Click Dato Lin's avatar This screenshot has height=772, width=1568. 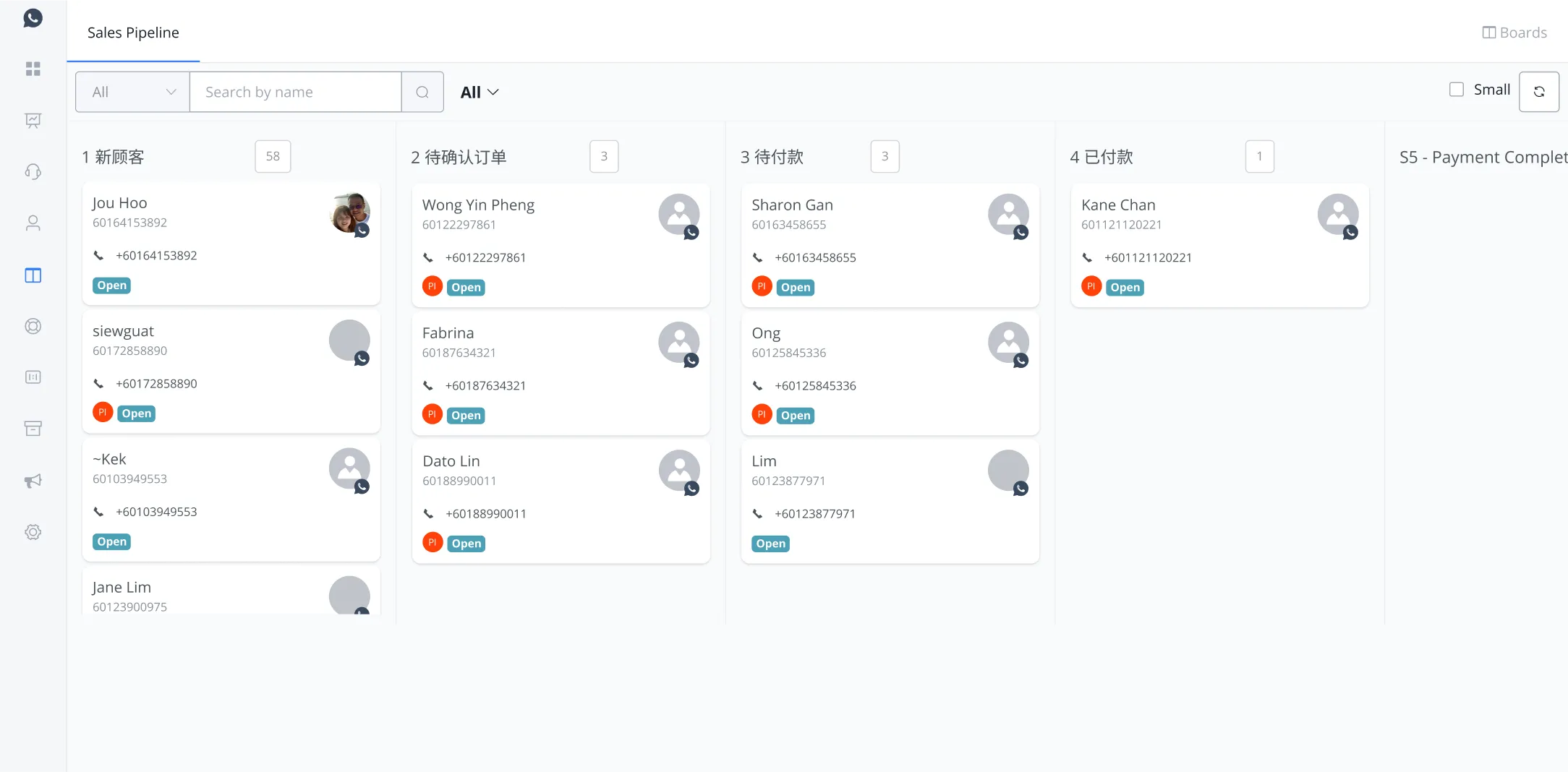pos(679,471)
